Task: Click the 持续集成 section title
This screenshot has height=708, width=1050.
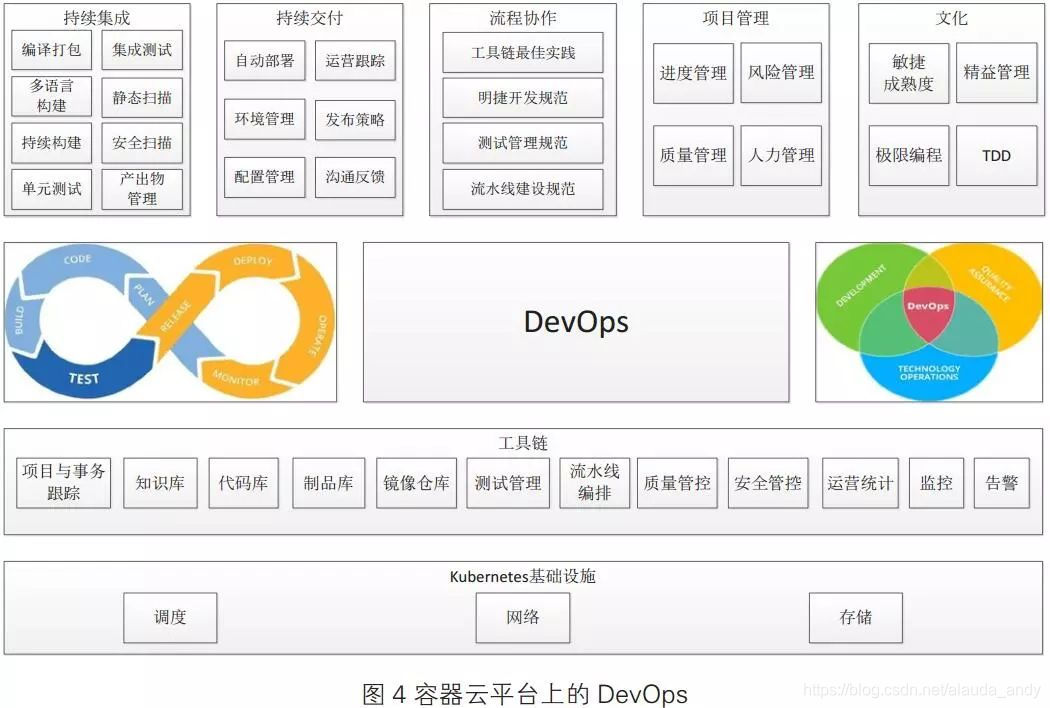Action: [97, 17]
